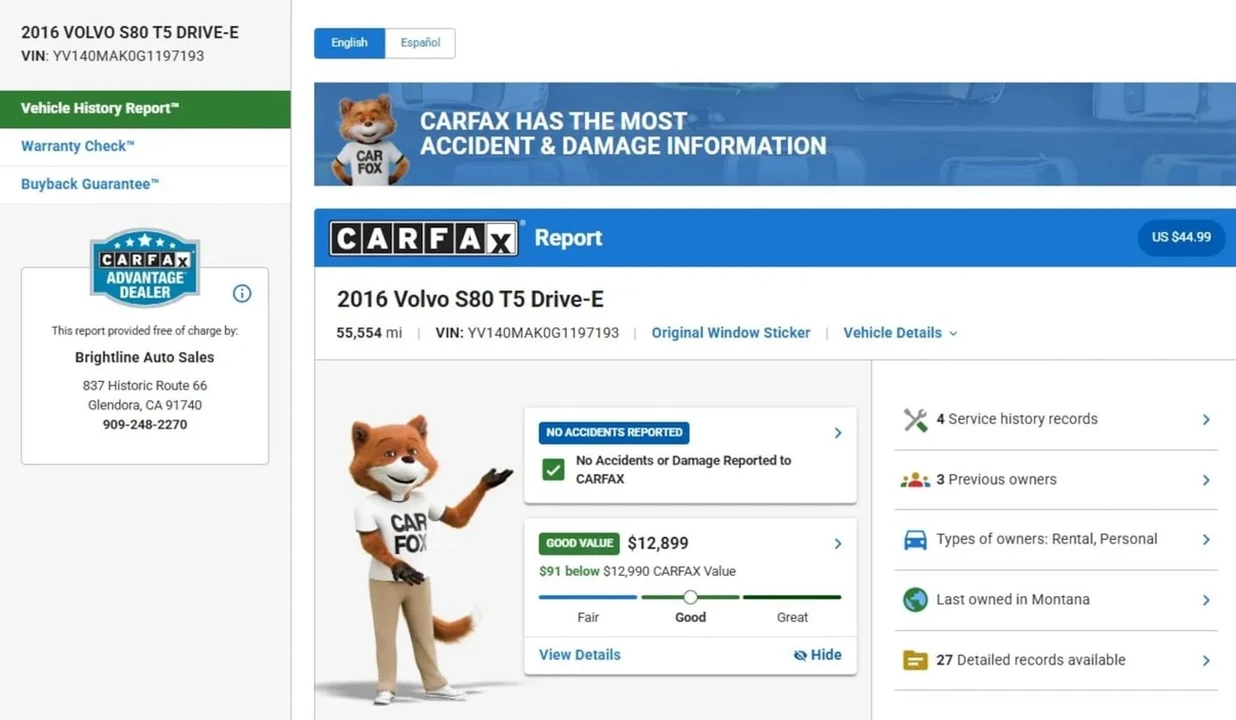Click the NO ACCIDENTS REPORTED badge
The image size is (1236, 720).
point(614,433)
